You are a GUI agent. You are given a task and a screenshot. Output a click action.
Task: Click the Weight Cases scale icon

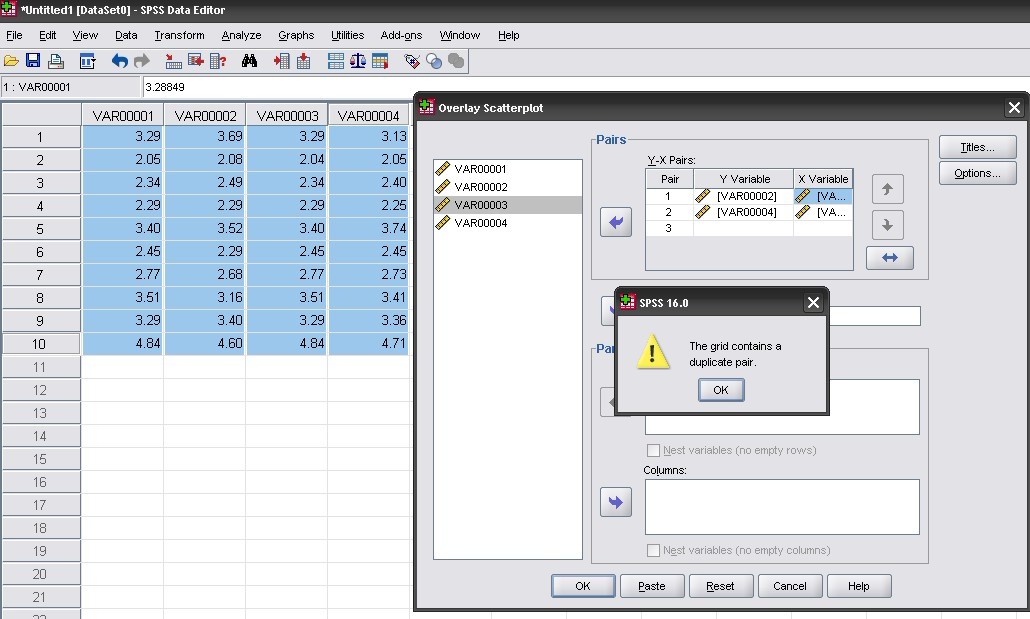[x=358, y=61]
